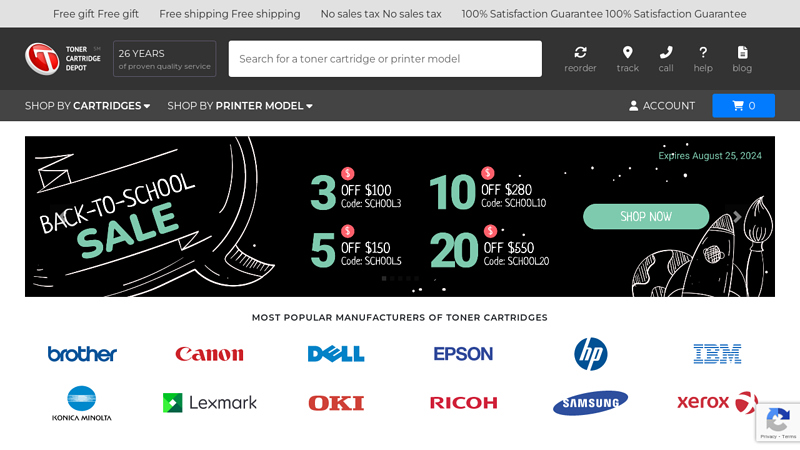
Task: Click the Free shipping top link
Action: coord(230,14)
